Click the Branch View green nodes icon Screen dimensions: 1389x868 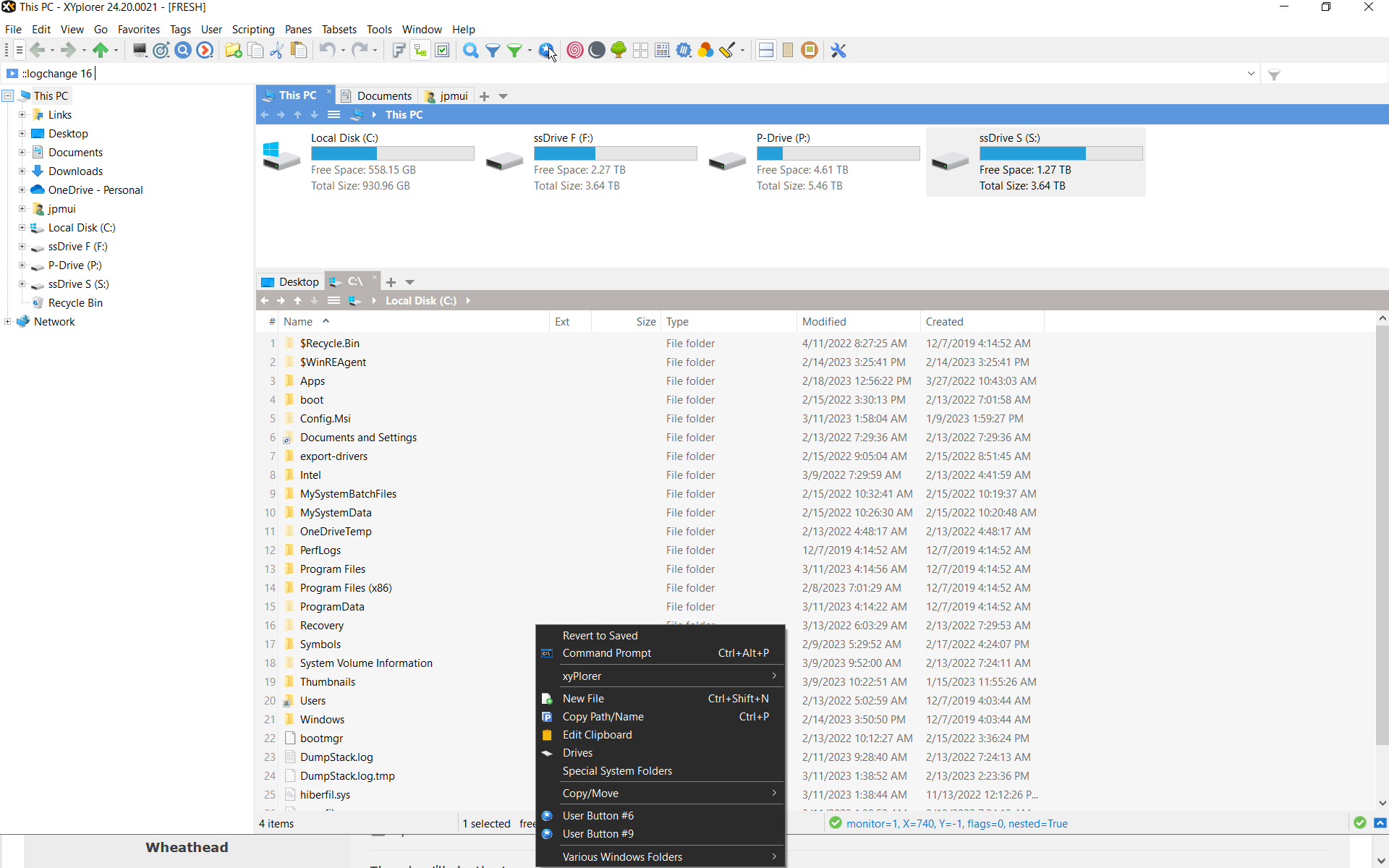click(420, 50)
